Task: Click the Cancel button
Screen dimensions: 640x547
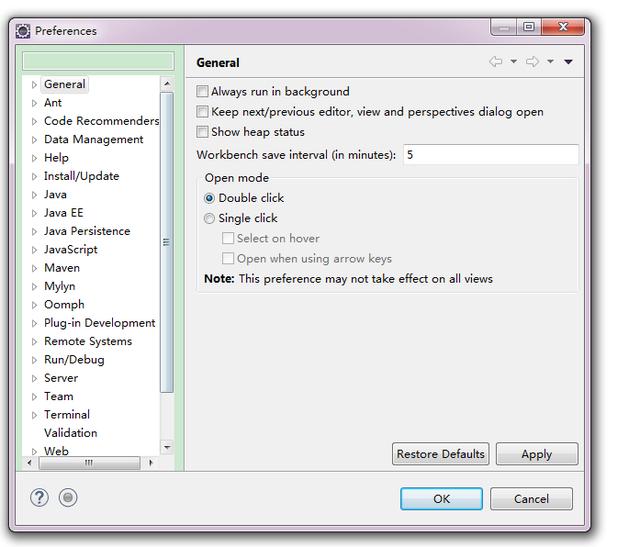Action: point(531,499)
